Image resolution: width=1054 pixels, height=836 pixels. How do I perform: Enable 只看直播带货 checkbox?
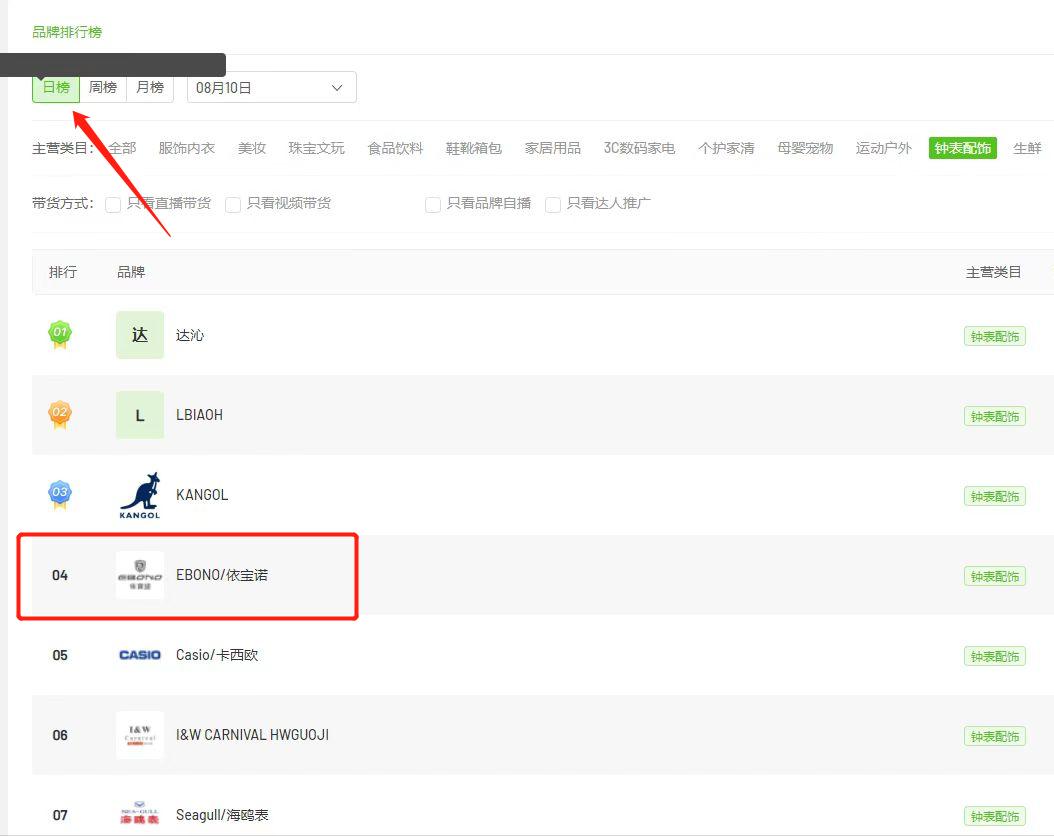click(113, 204)
